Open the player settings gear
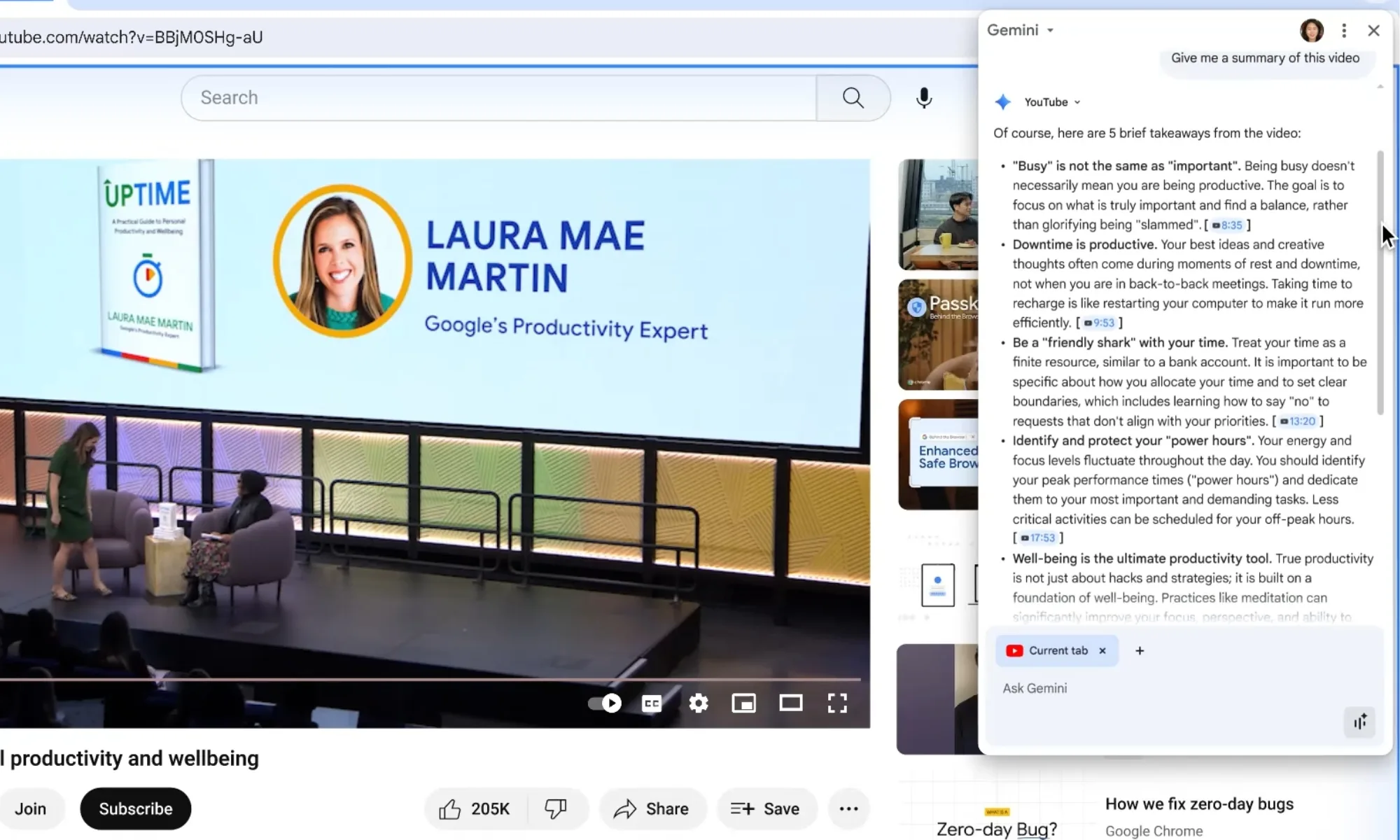Image resolution: width=1400 pixels, height=840 pixels. click(698, 703)
